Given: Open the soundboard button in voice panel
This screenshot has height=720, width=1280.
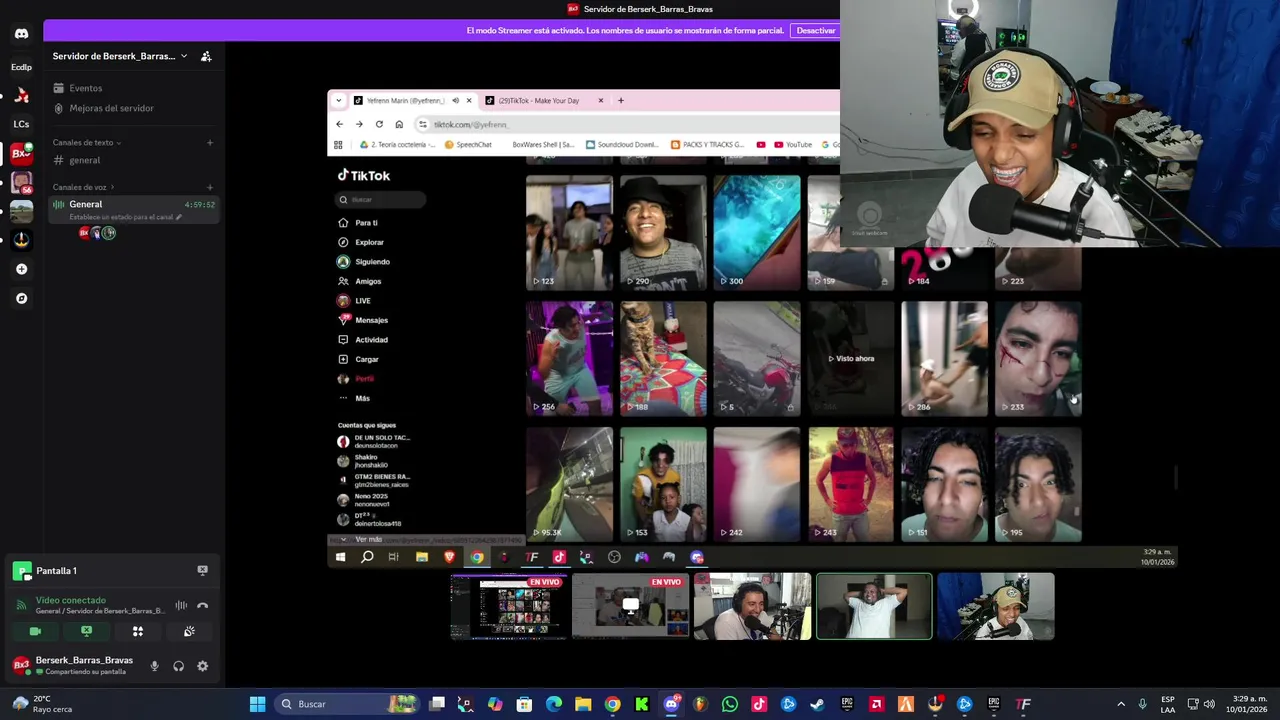Looking at the screenshot, I should coord(189,631).
